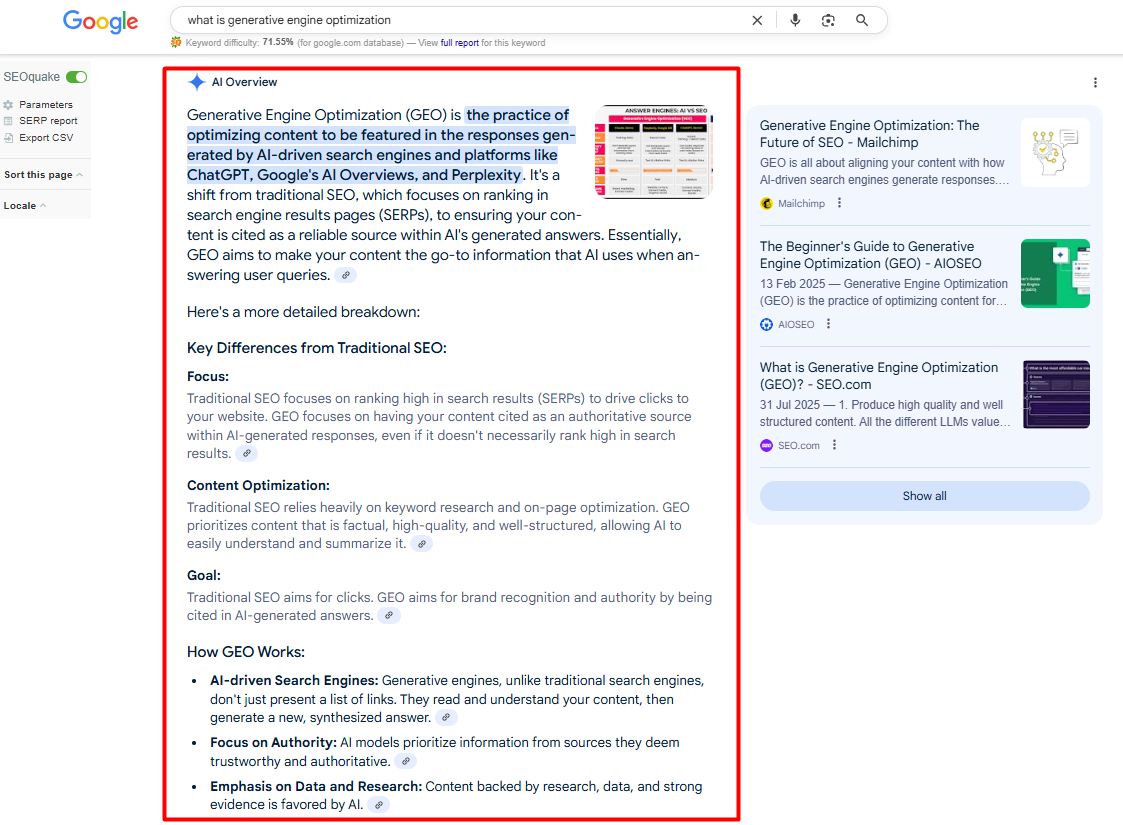Click source link icon after Focus paragraph
The image size is (1123, 825).
point(246,454)
